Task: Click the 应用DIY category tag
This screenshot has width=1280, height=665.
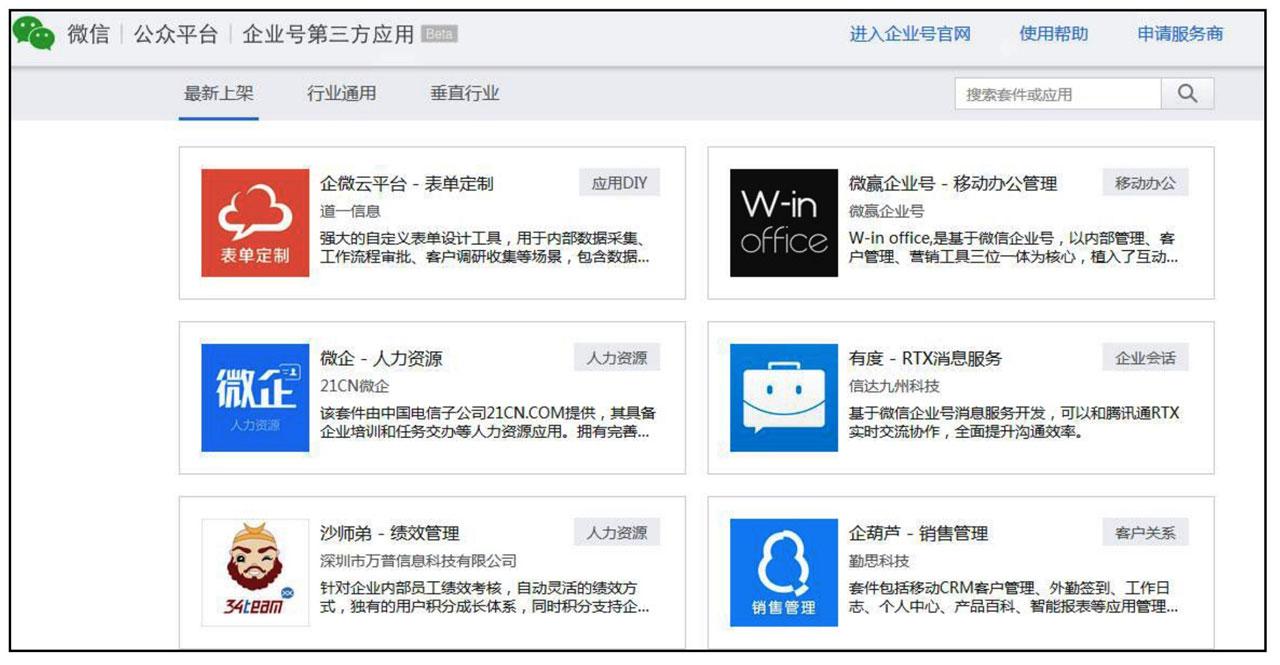Action: (x=620, y=183)
